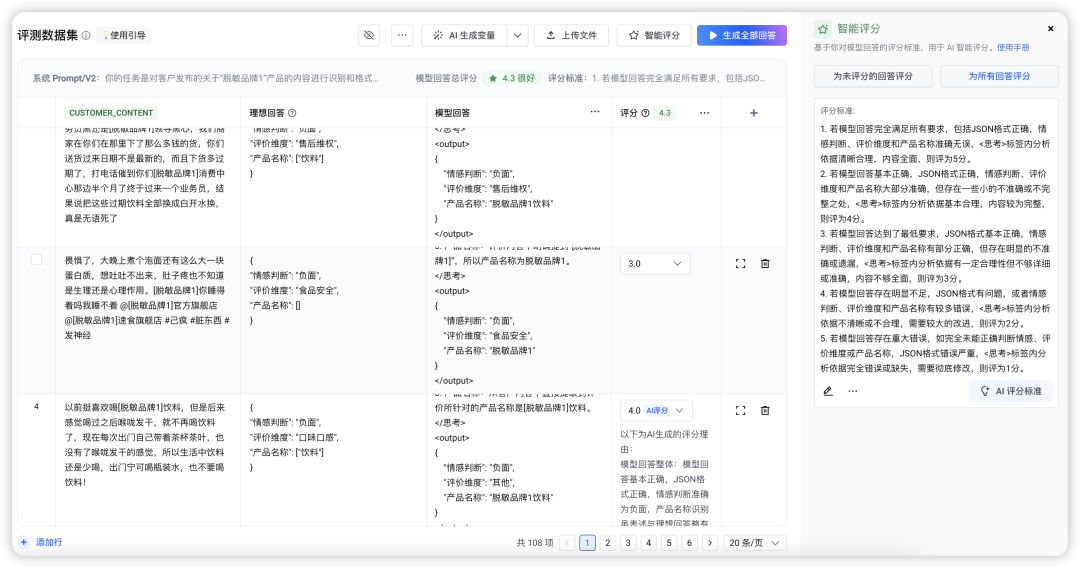Delete row 4 with the trash icon
Viewport: 1080px width, 568px height.
point(765,410)
